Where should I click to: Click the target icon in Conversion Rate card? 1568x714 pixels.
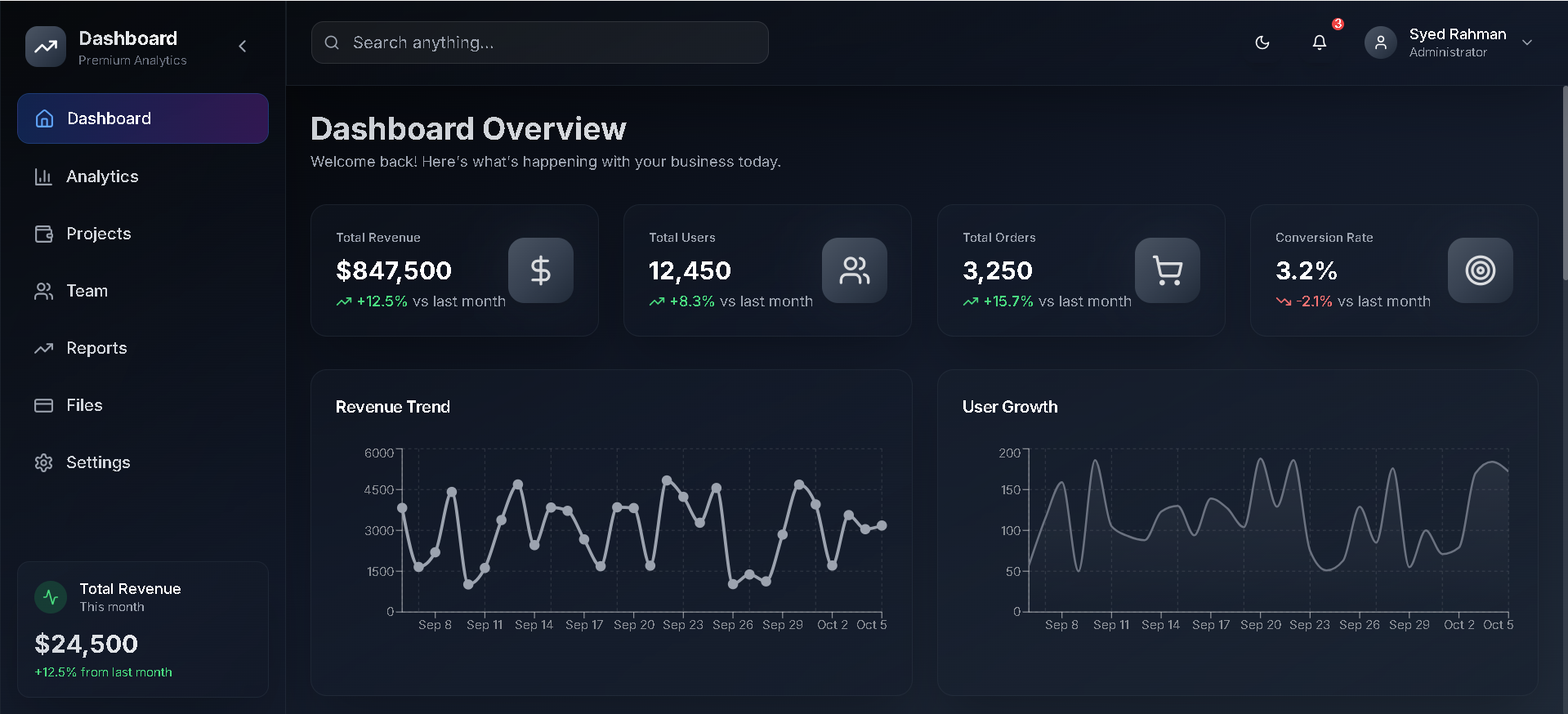tap(1480, 270)
